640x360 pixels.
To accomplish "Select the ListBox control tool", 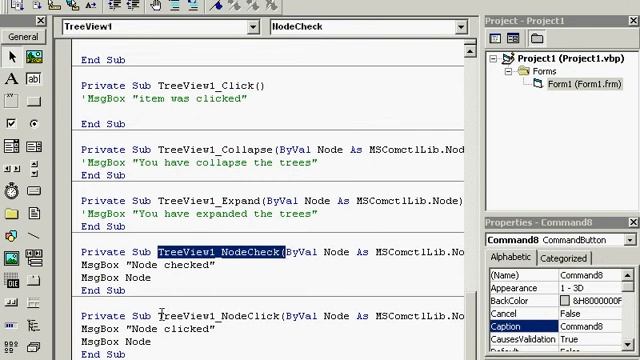I will (33, 146).
